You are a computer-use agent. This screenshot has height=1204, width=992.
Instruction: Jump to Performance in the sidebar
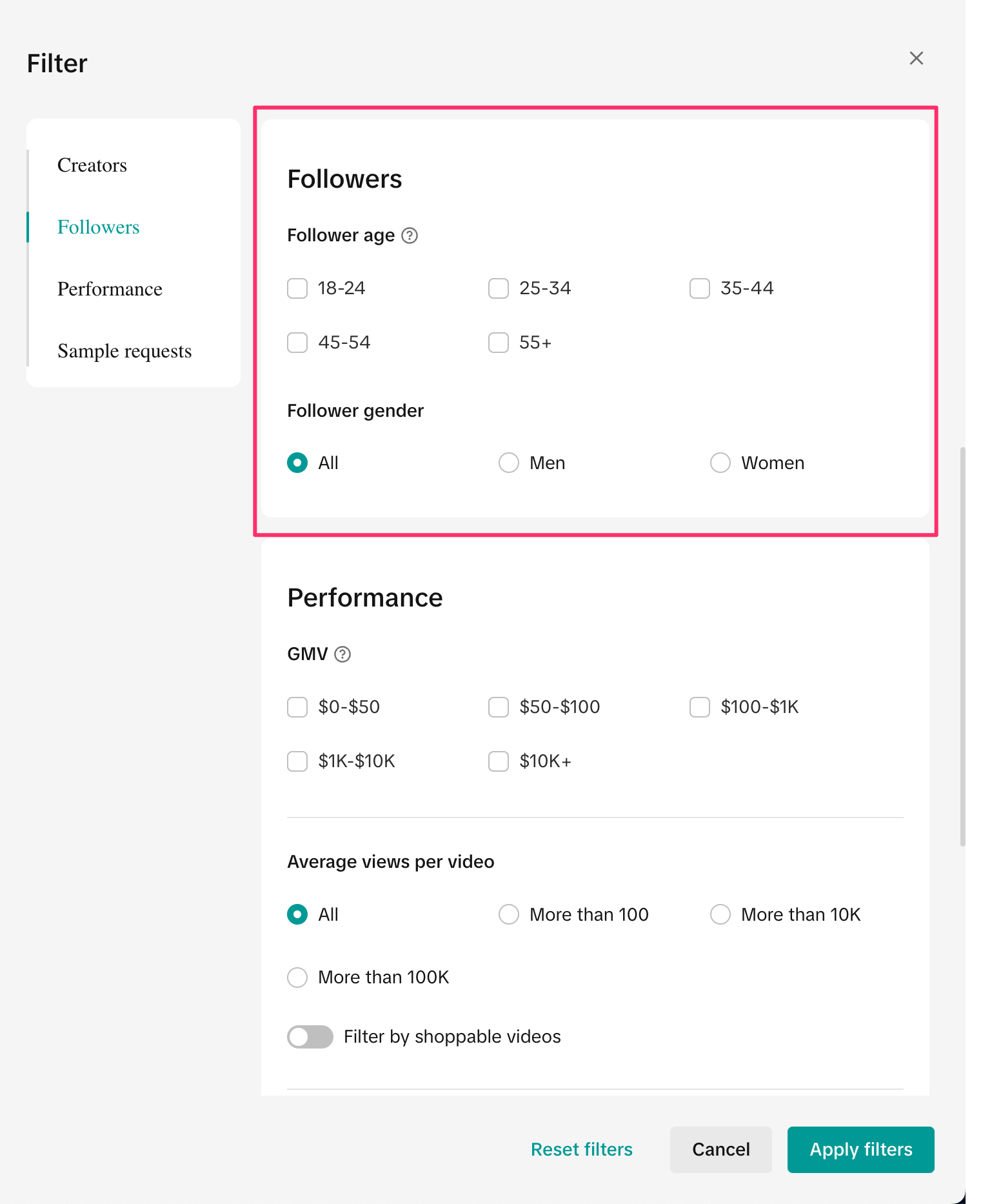click(110, 289)
